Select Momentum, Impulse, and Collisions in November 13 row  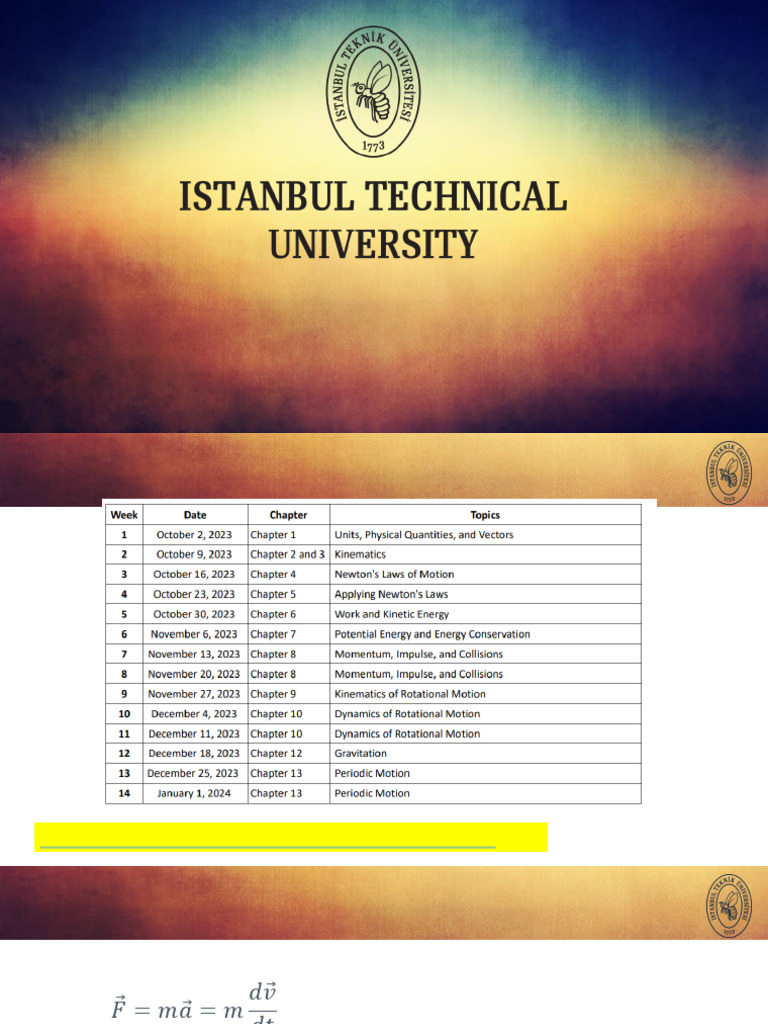(x=419, y=654)
